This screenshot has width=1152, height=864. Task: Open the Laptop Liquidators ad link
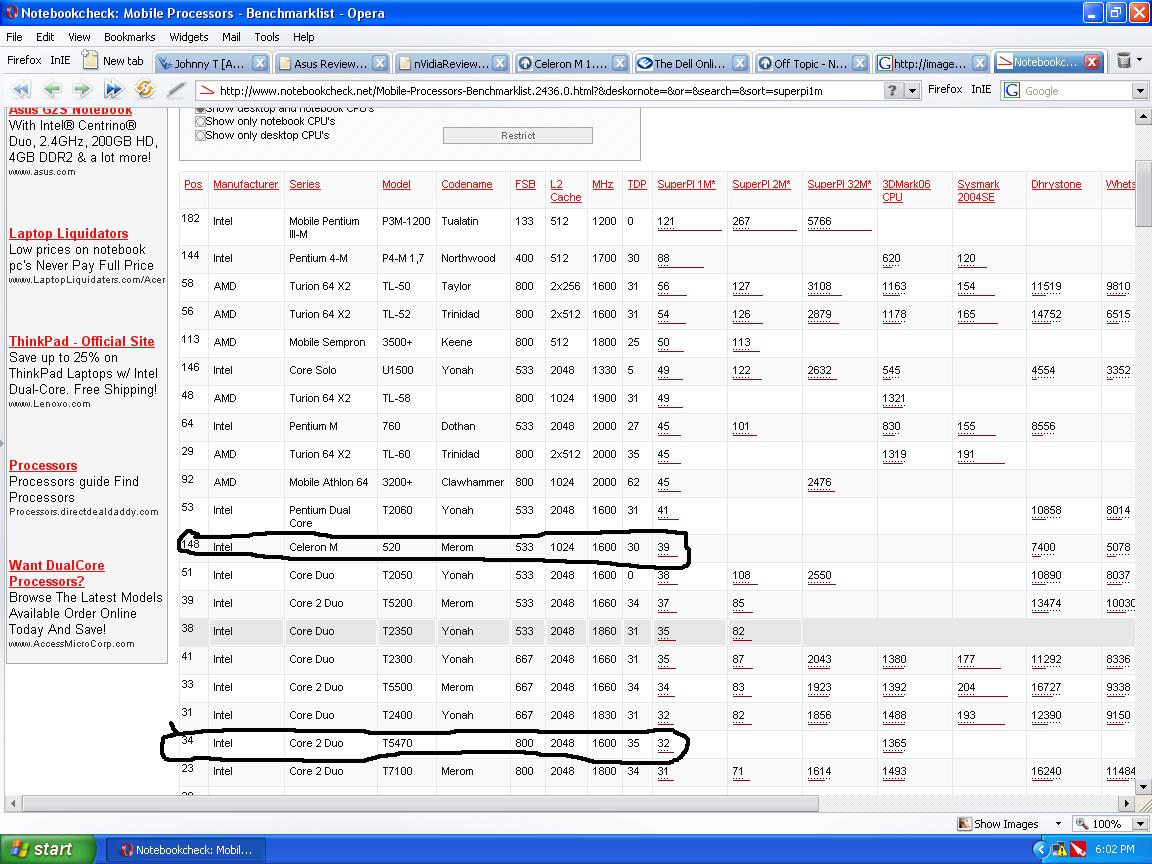pyautogui.click(x=68, y=233)
